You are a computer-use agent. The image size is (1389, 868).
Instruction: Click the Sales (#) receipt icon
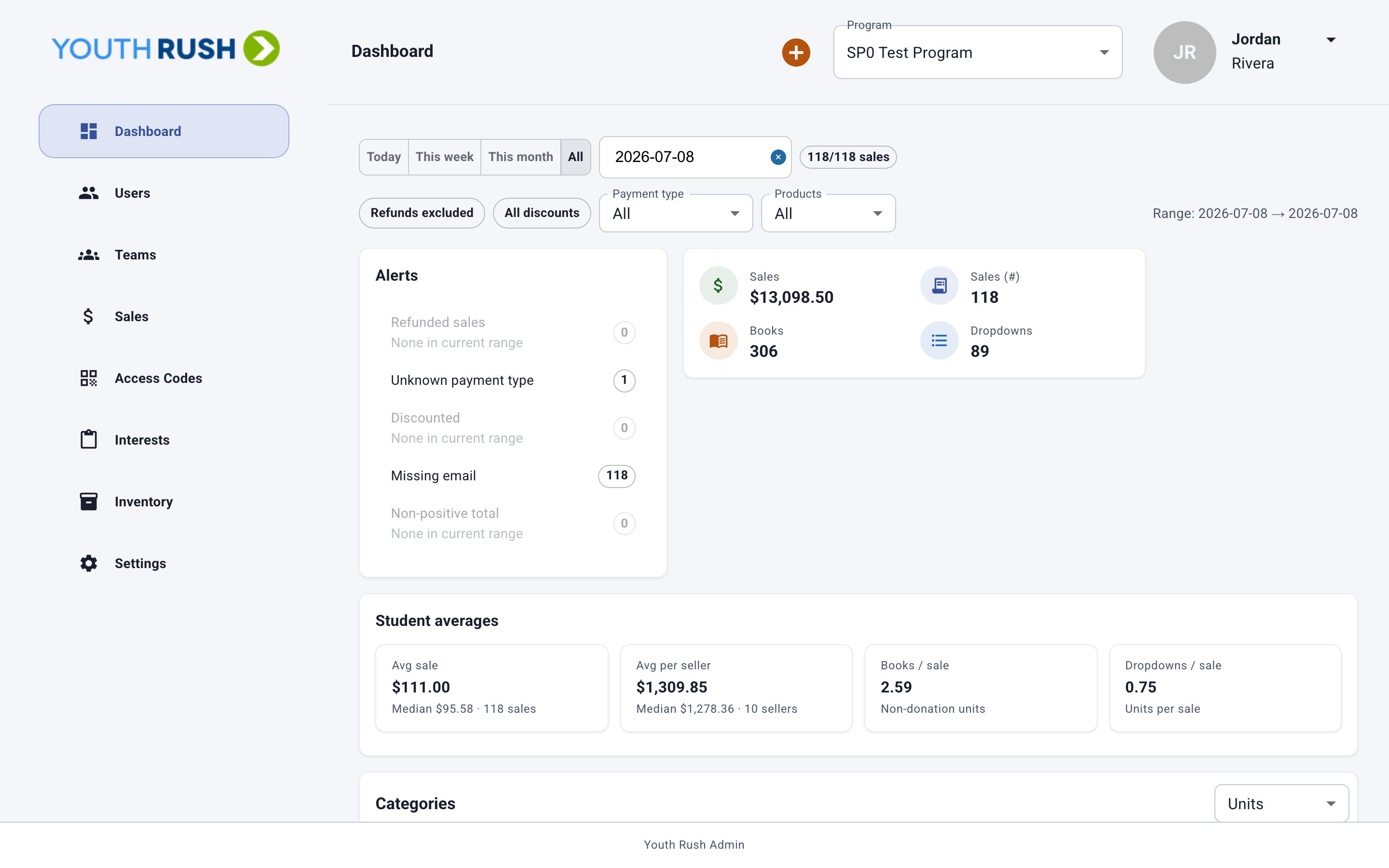tap(939, 285)
